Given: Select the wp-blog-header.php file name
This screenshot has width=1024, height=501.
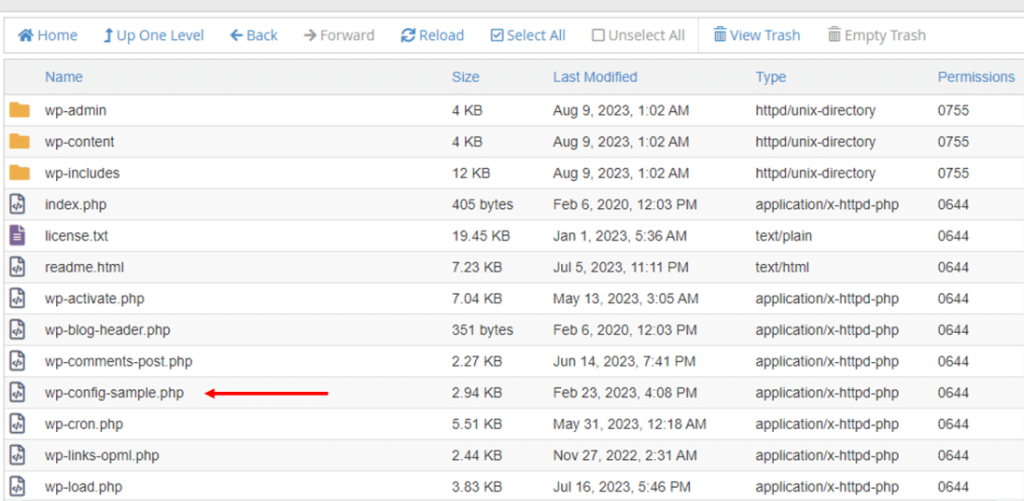Looking at the screenshot, I should pyautogui.click(x=108, y=330).
